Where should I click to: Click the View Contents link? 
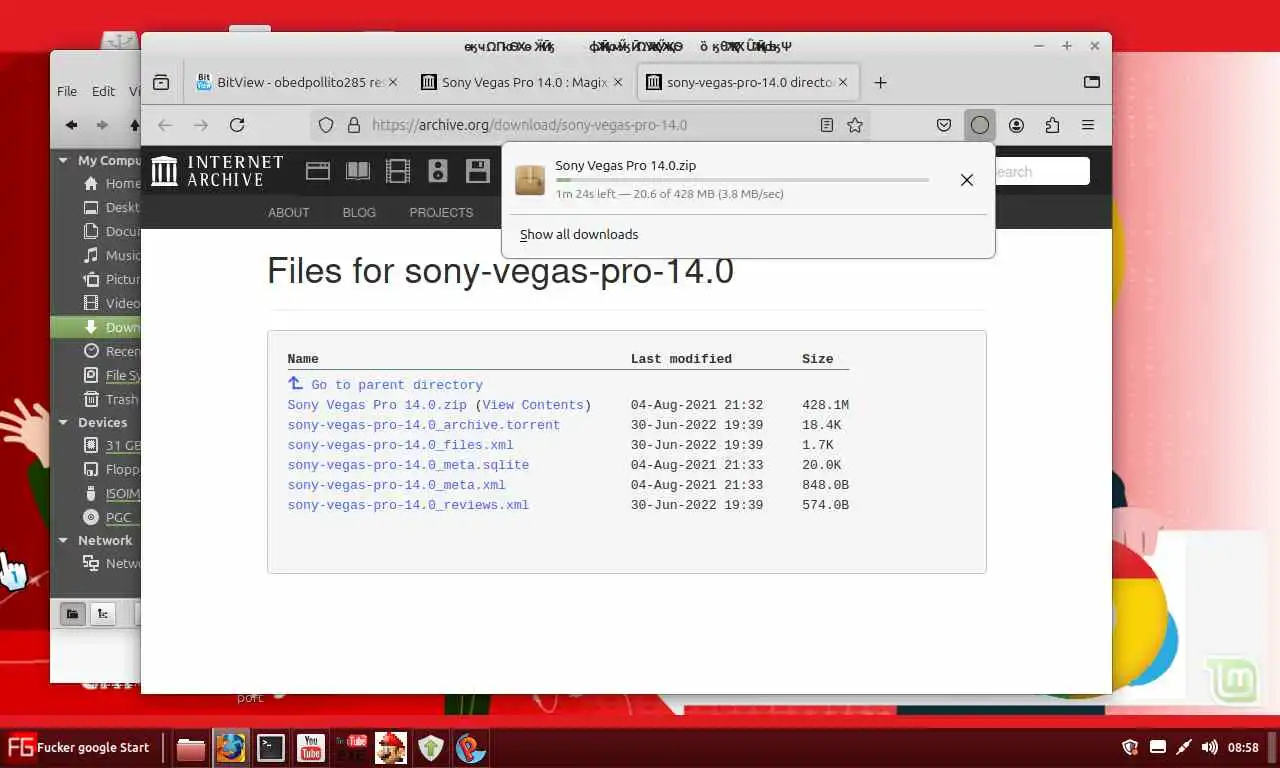pos(533,405)
